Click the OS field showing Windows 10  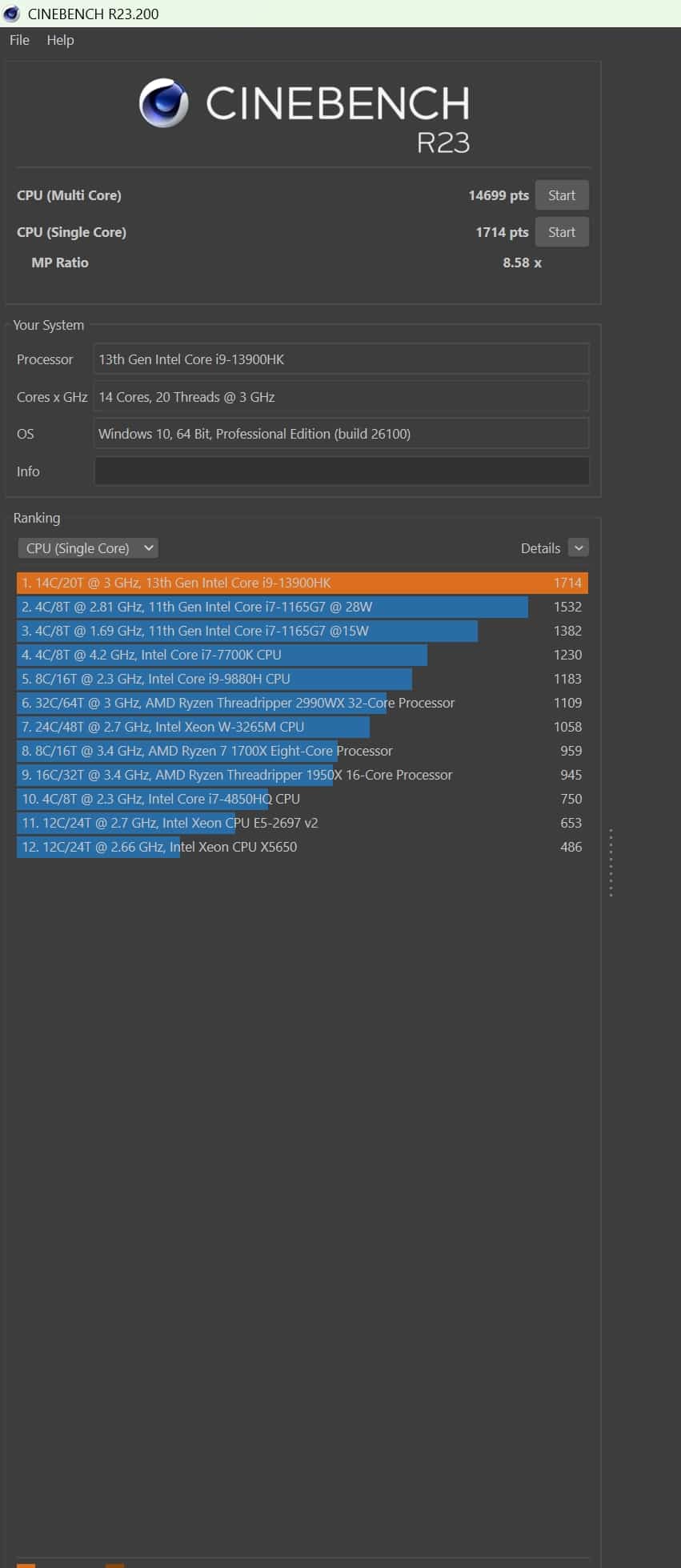pos(342,434)
